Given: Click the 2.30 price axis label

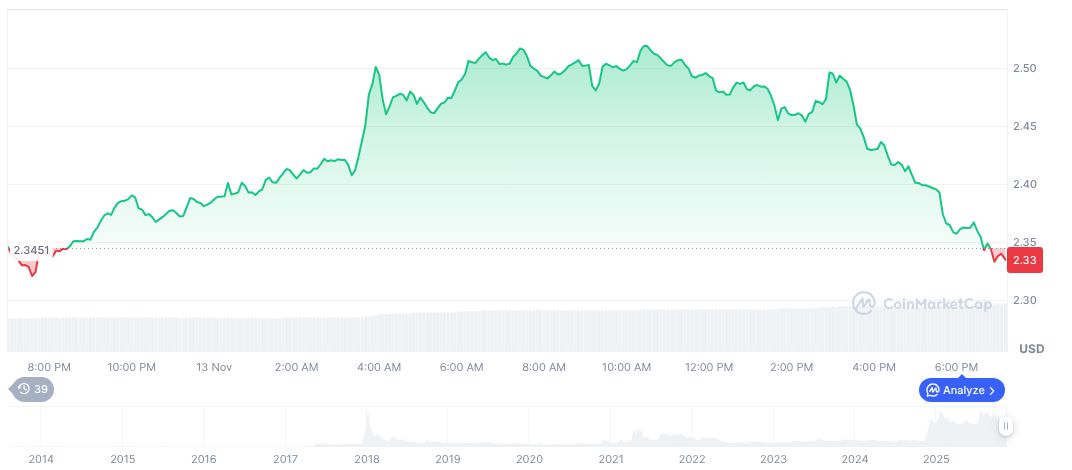Looking at the screenshot, I should pos(1026,300).
